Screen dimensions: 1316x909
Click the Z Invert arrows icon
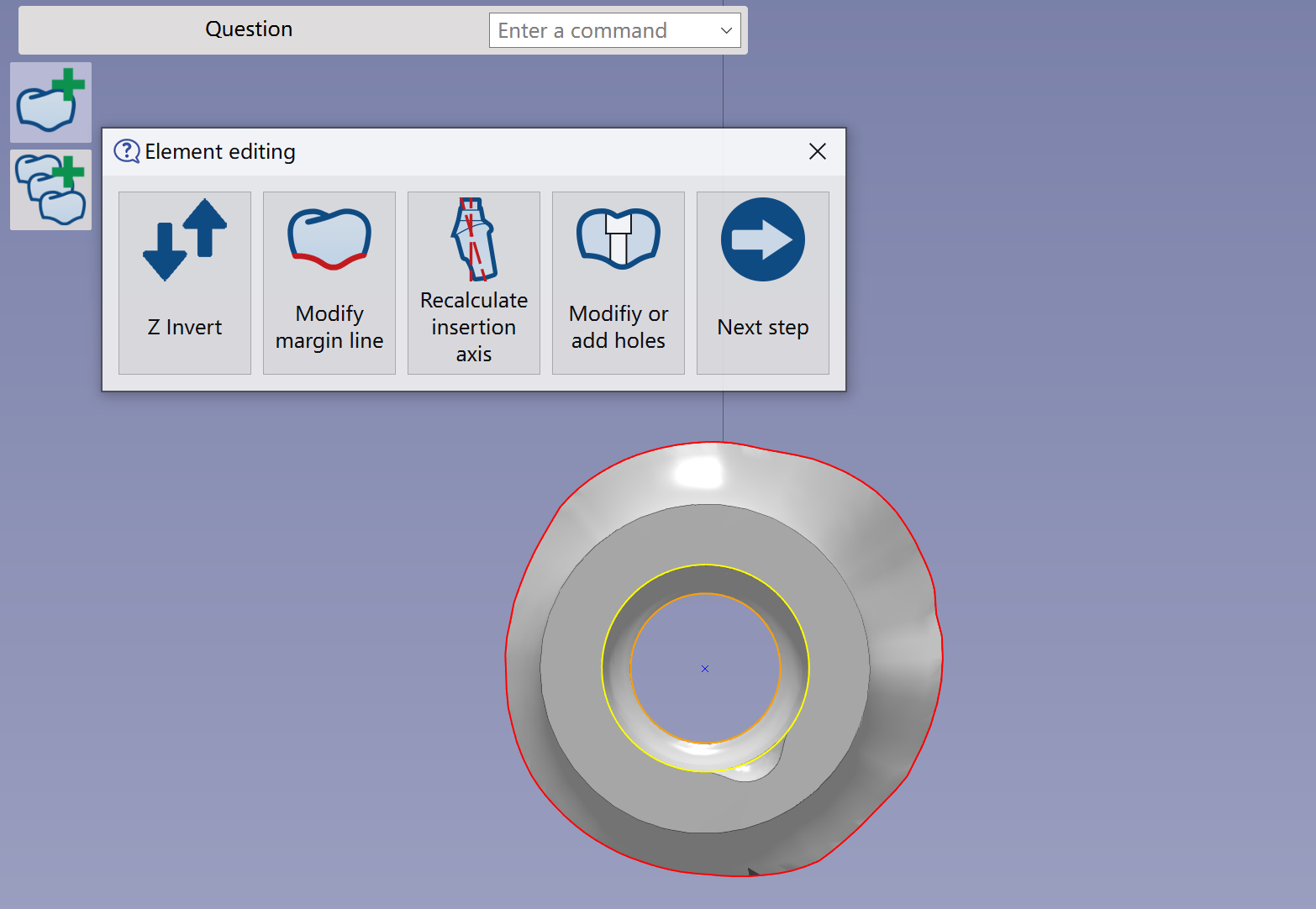pyautogui.click(x=185, y=239)
